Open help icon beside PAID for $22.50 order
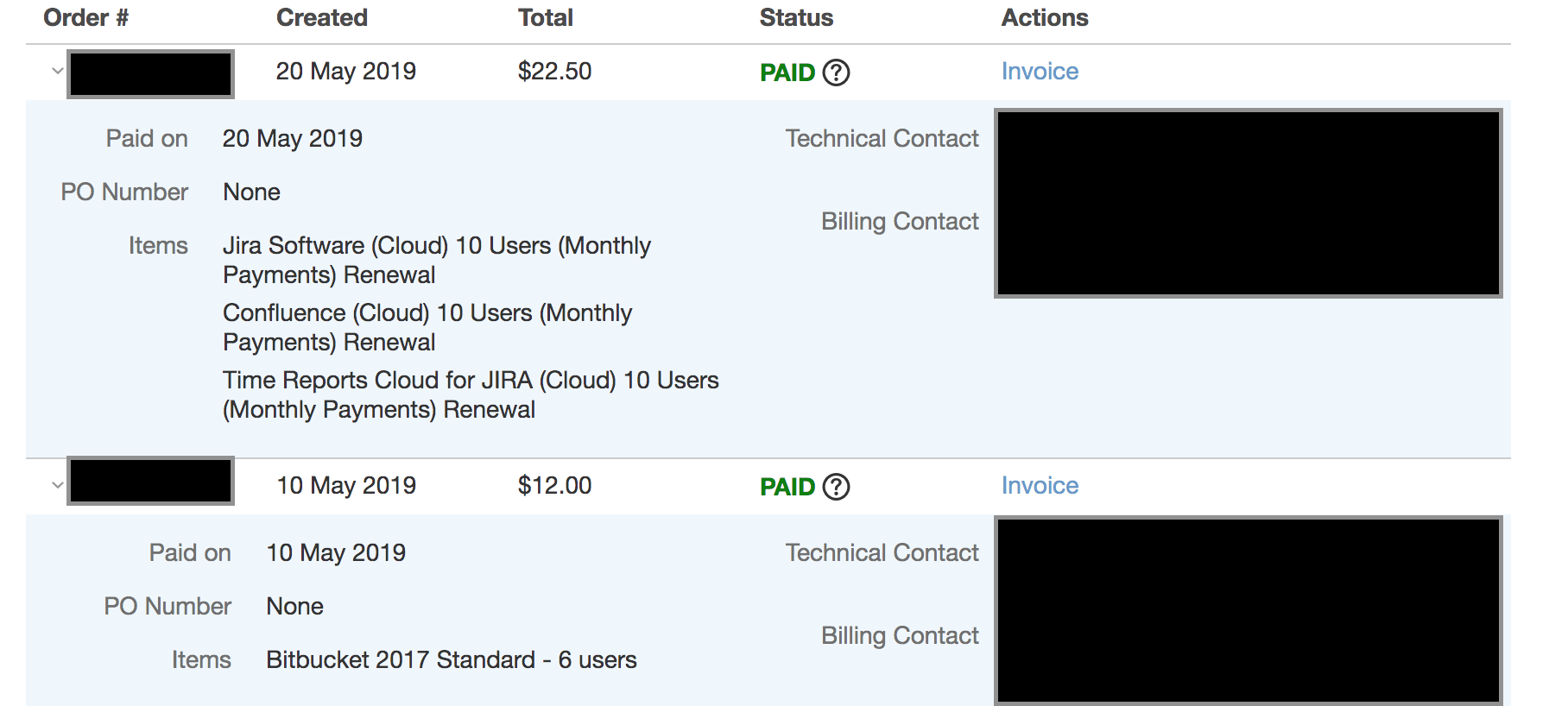The image size is (1568, 706). click(836, 72)
